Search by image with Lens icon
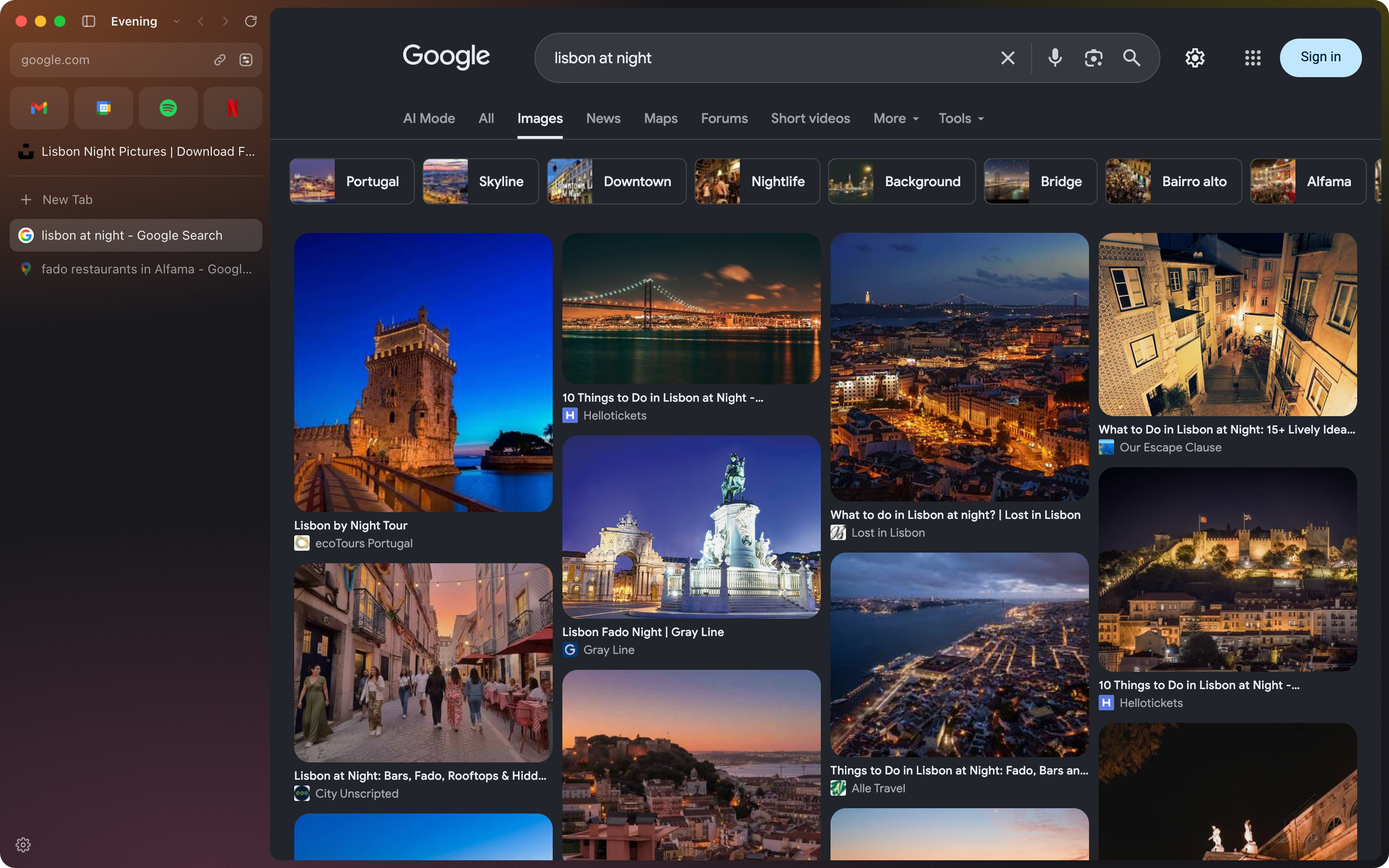 click(1093, 58)
